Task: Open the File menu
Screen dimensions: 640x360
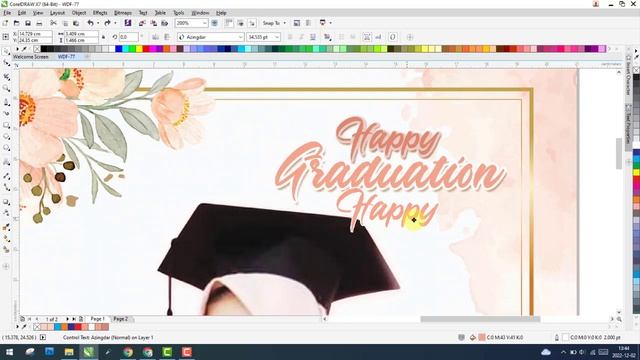Action: (x=7, y=13)
